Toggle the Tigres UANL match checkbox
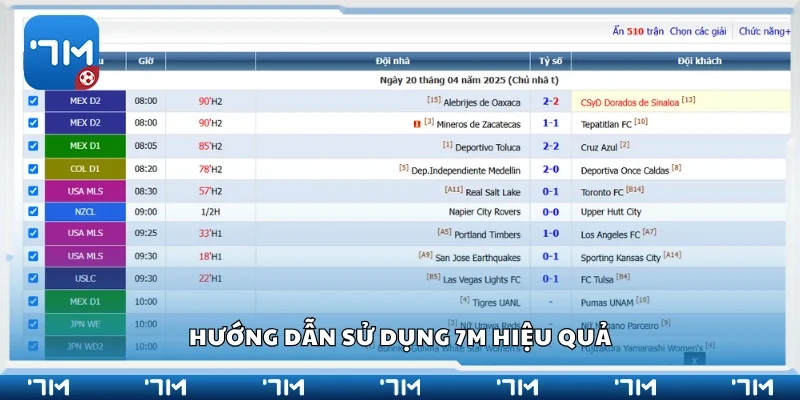 coord(33,301)
